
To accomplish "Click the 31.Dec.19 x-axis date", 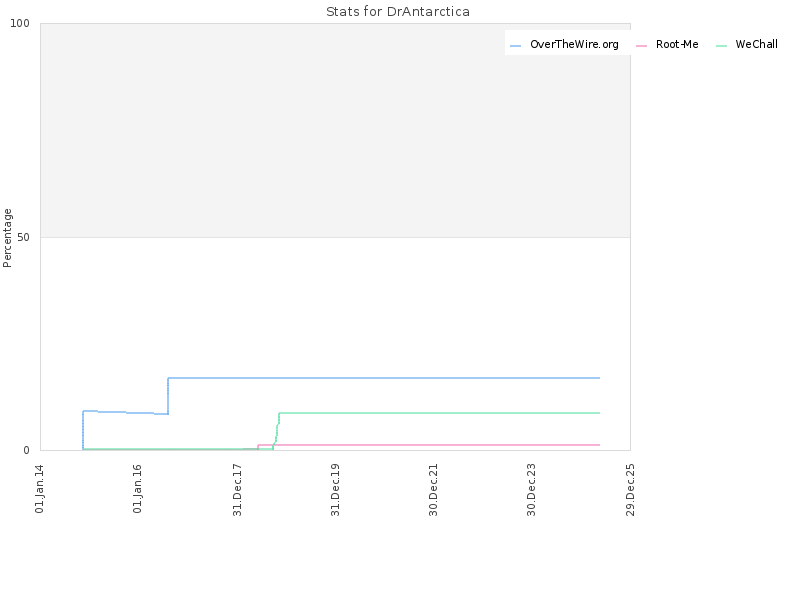I will [335, 489].
